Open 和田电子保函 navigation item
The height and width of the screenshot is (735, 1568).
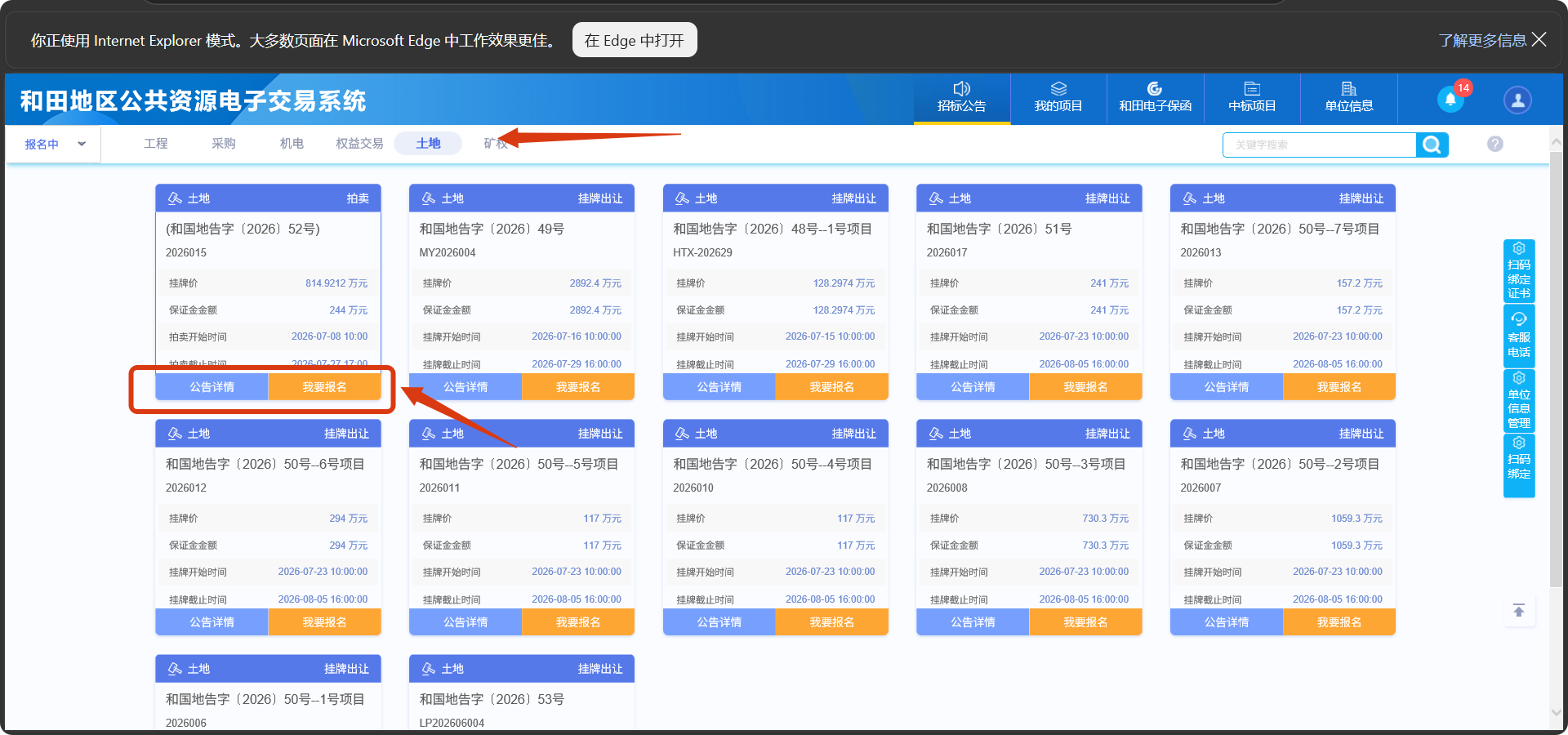pyautogui.click(x=1155, y=98)
